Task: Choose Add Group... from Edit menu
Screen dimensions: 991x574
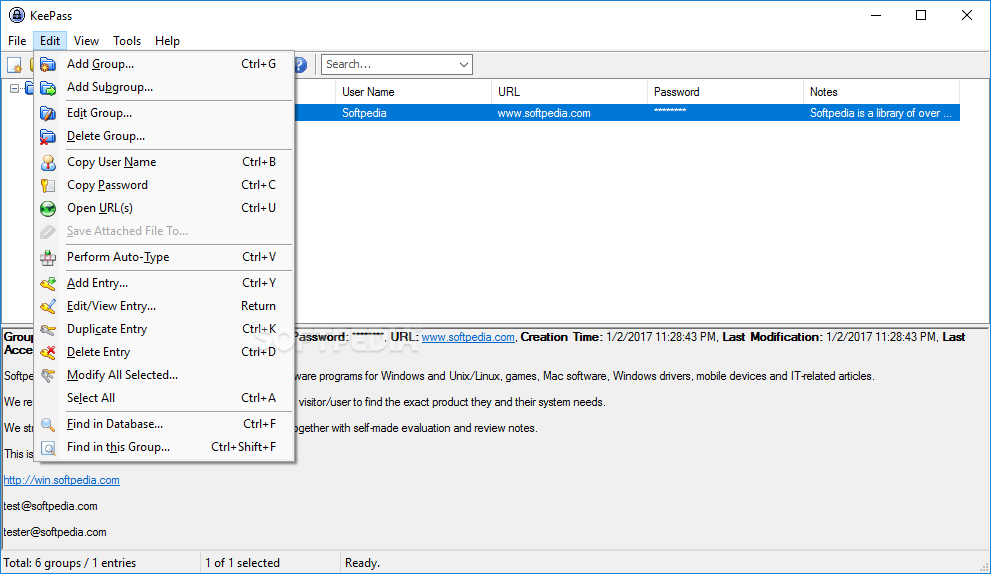Action: (164, 64)
